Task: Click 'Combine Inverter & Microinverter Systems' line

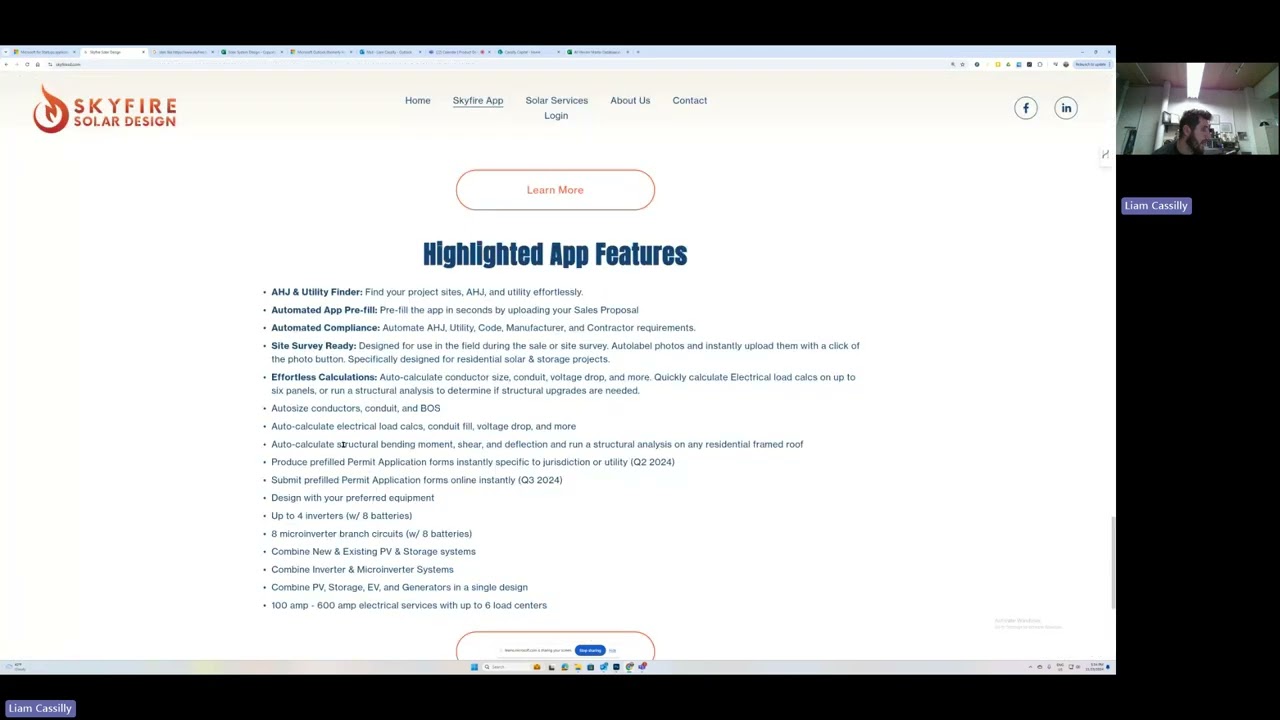Action: 362,570
